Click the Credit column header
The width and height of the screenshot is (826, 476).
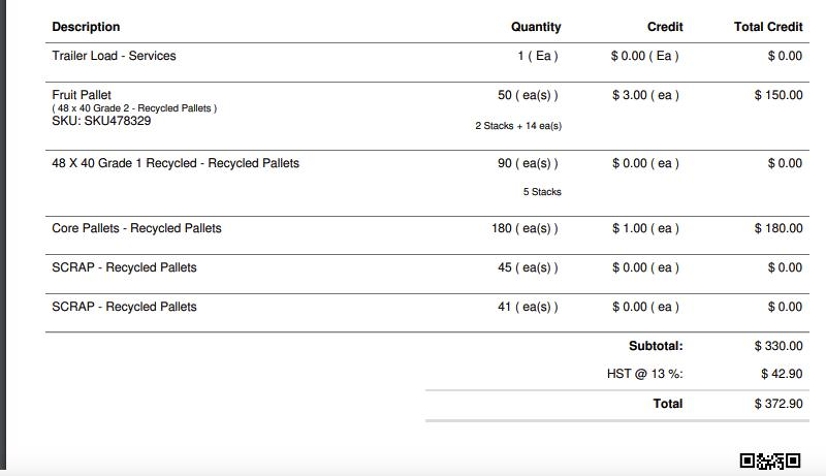tap(665, 27)
